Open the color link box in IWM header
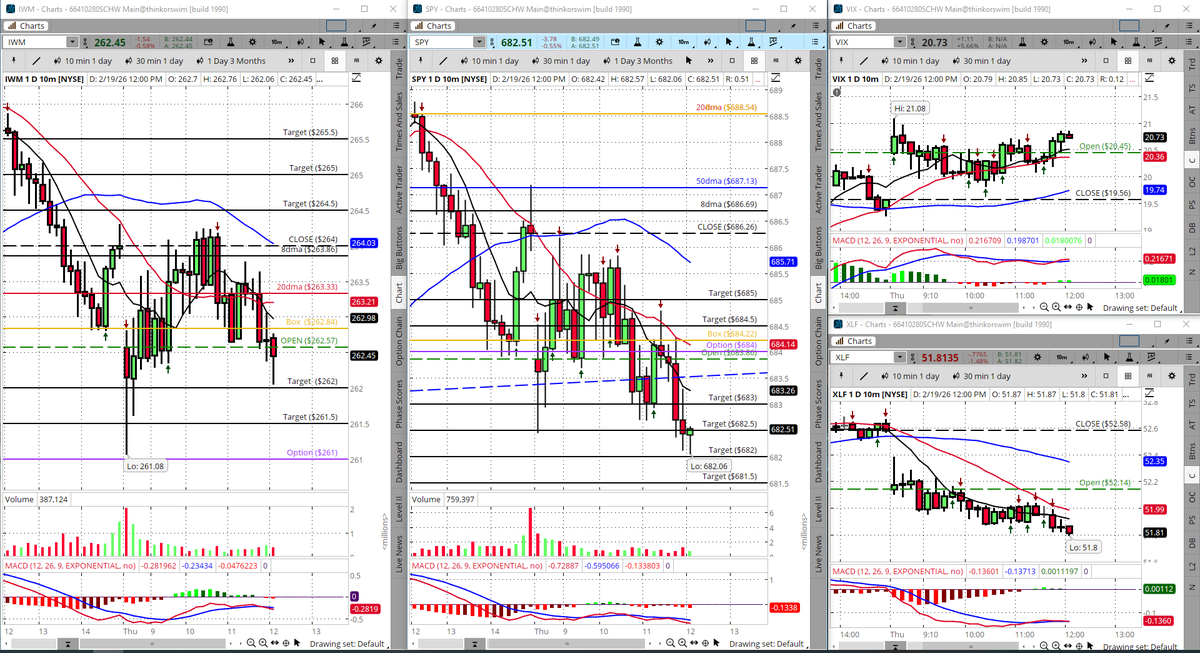 (x=336, y=26)
